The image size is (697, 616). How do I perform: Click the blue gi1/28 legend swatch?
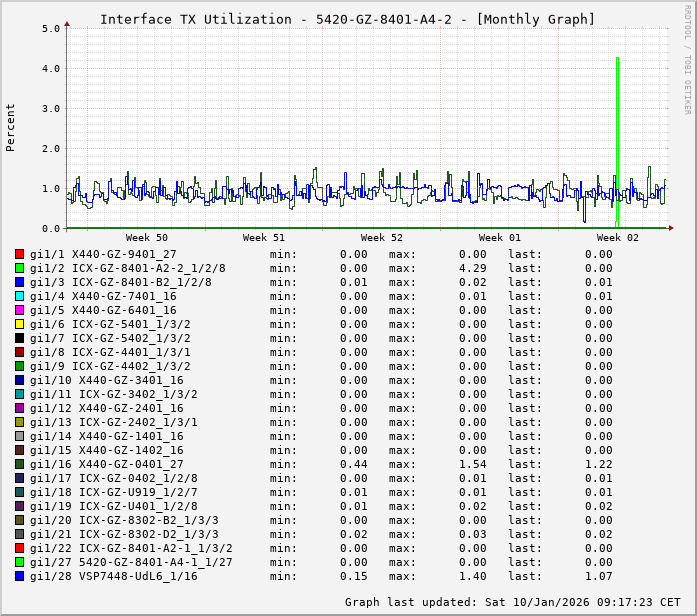[x=20, y=577]
